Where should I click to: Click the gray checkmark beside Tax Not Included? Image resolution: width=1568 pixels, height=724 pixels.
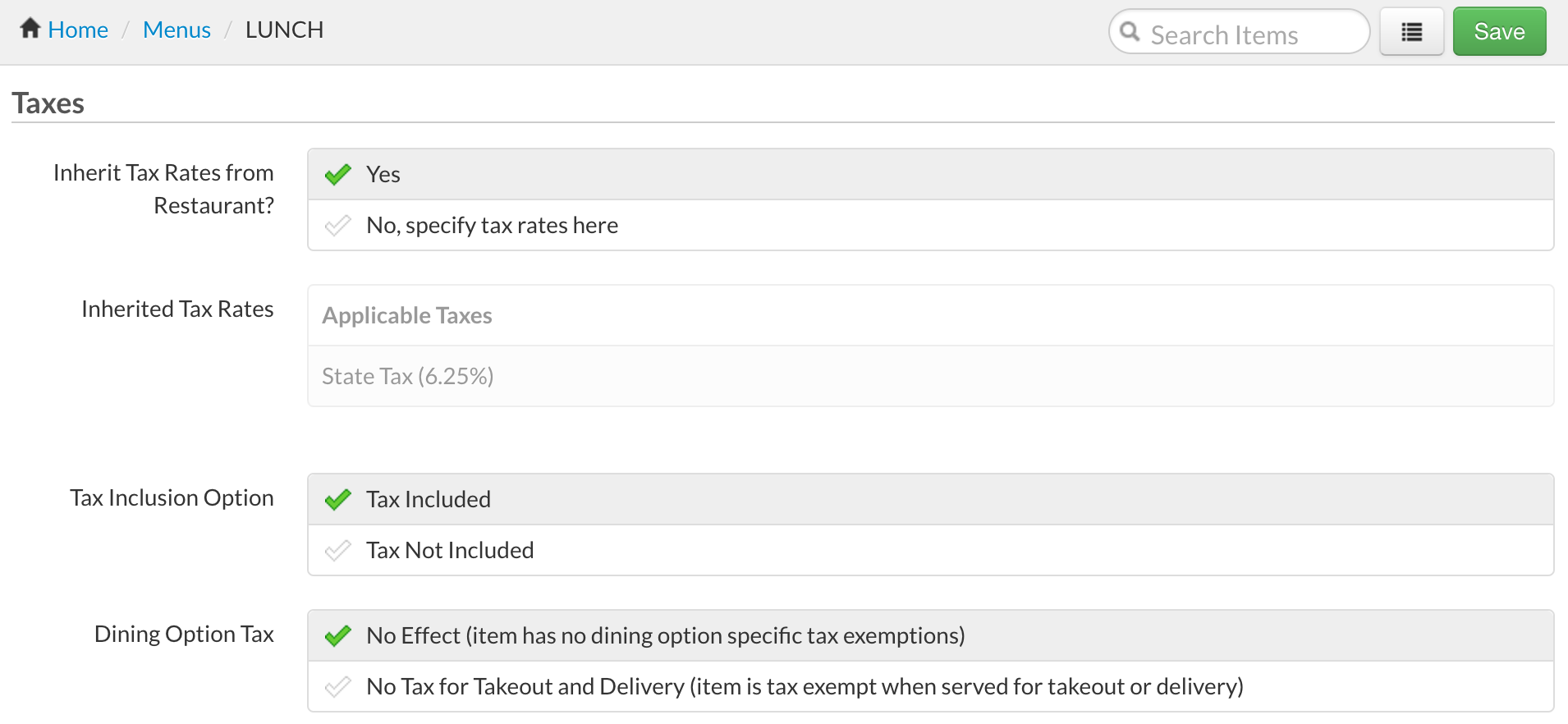pyautogui.click(x=337, y=551)
